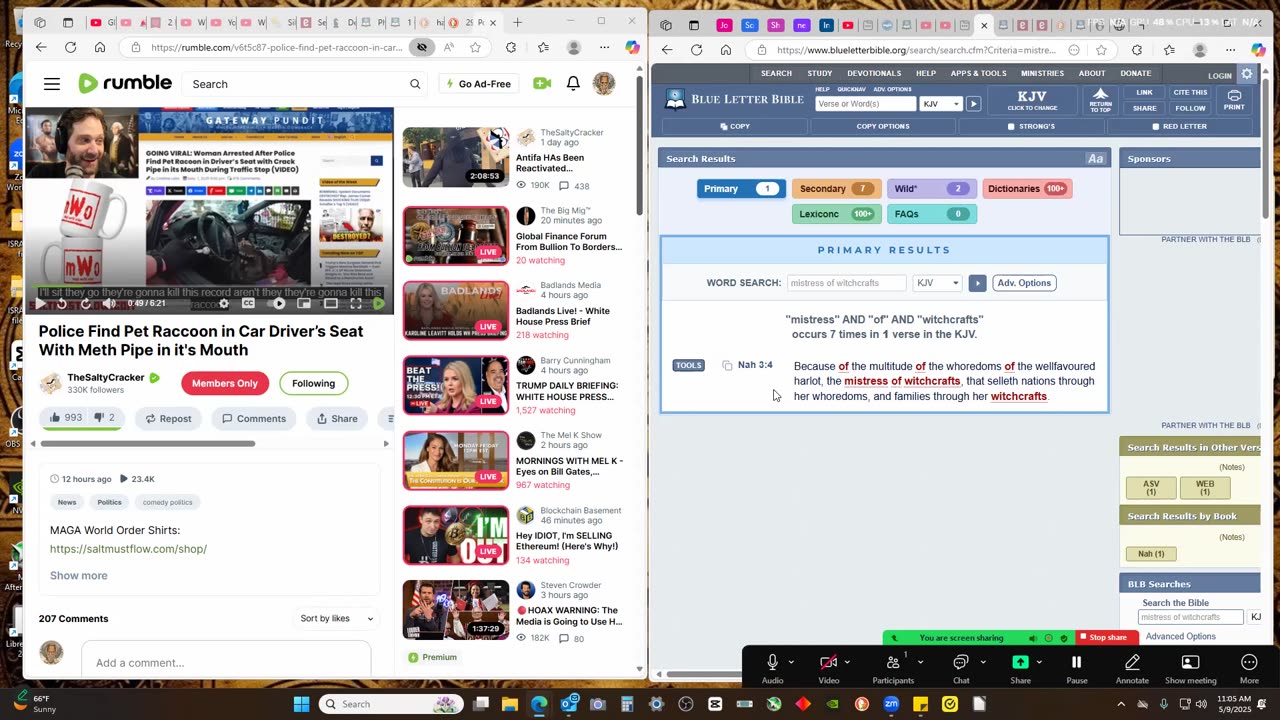Image resolution: width=1280 pixels, height=720 pixels.
Task: Expand Video options arrow in Zoom
Action: [847, 662]
